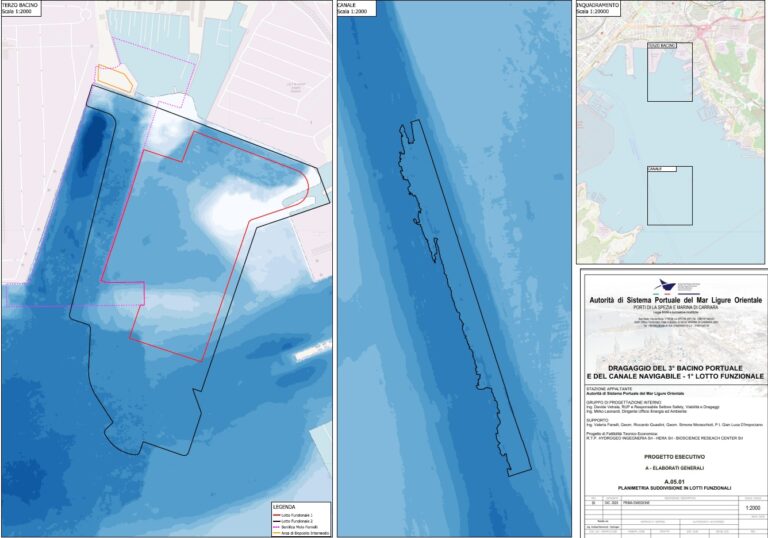Click the CANALE panel title label
Image resolution: width=768 pixels, height=538 pixels.
tap(349, 5)
